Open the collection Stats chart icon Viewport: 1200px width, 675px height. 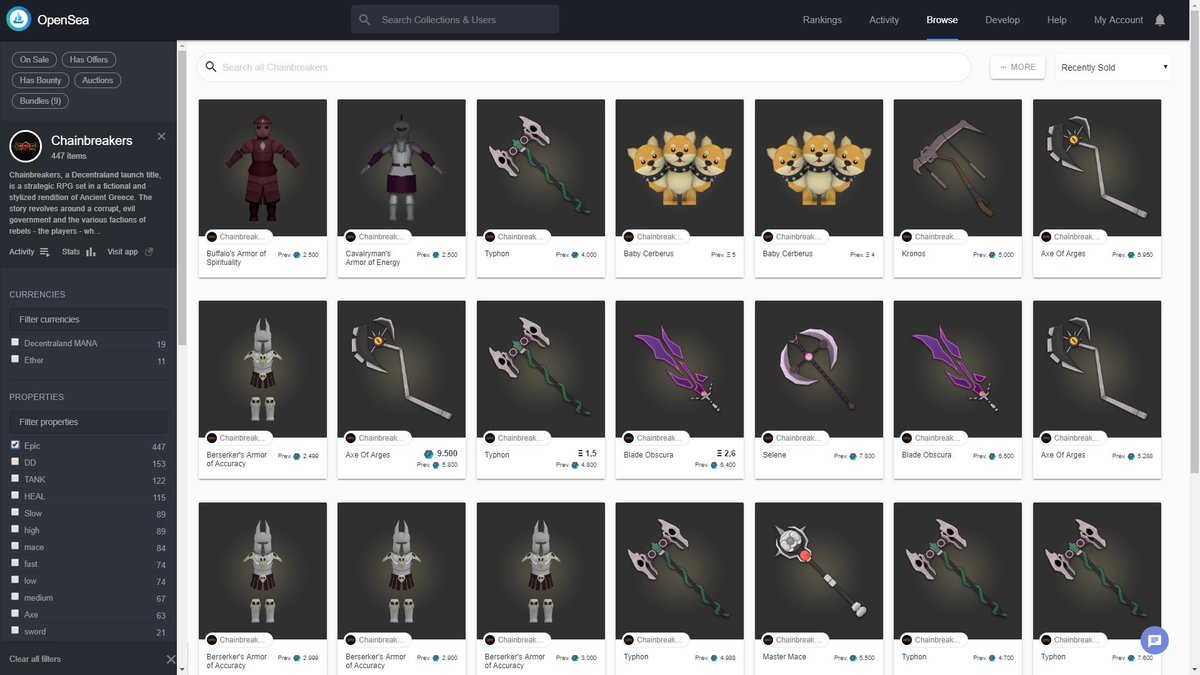coord(91,252)
